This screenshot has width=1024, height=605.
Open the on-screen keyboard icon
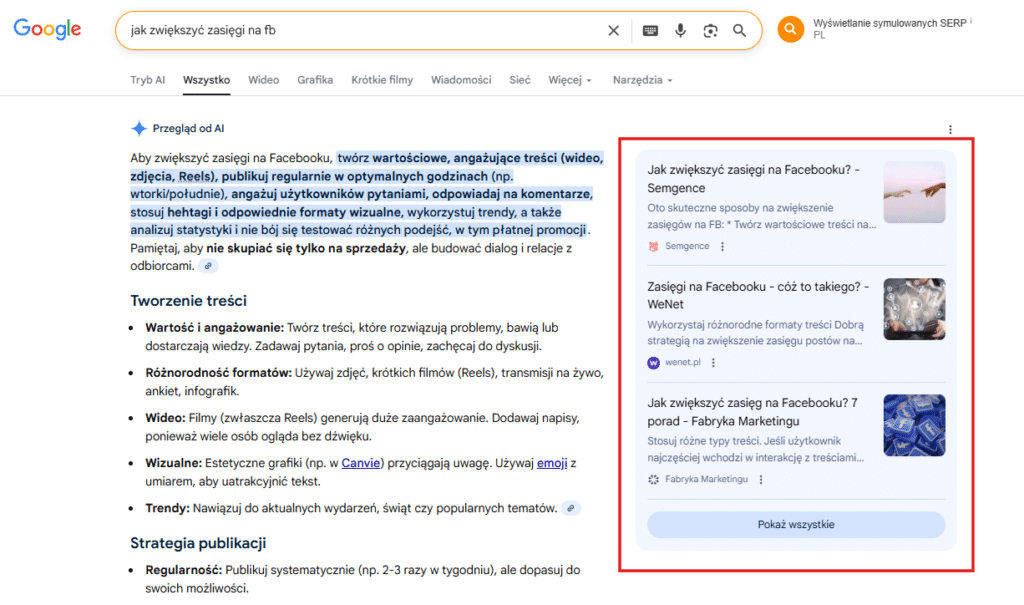pos(649,30)
